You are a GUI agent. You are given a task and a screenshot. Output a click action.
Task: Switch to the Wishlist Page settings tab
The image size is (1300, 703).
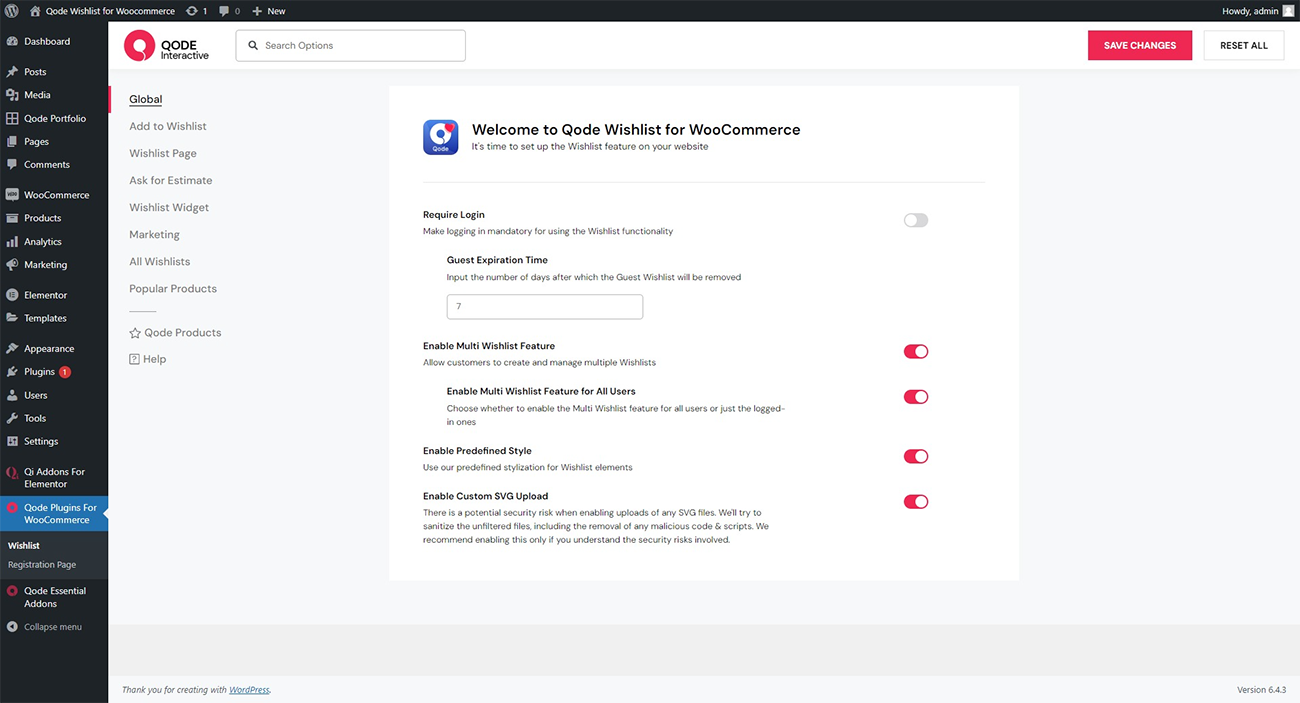[163, 154]
